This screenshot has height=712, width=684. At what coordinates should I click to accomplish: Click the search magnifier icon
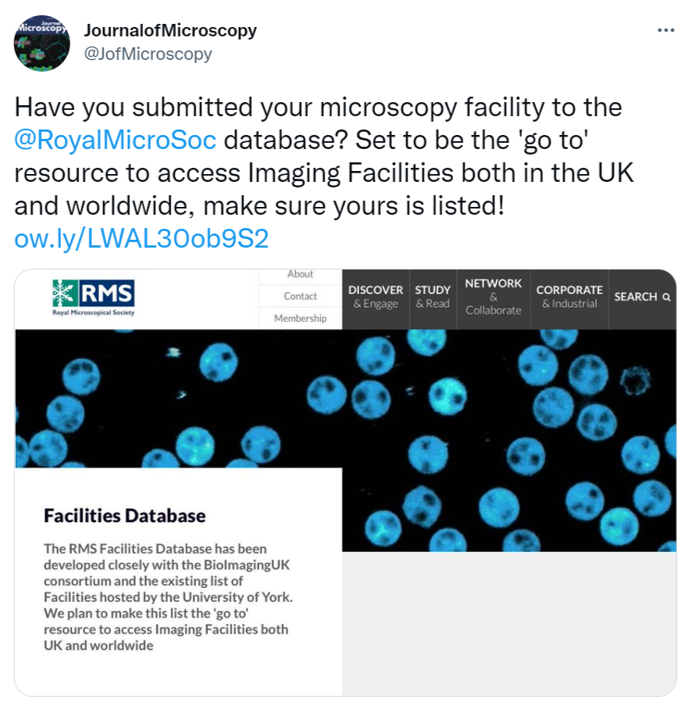[x=666, y=297]
